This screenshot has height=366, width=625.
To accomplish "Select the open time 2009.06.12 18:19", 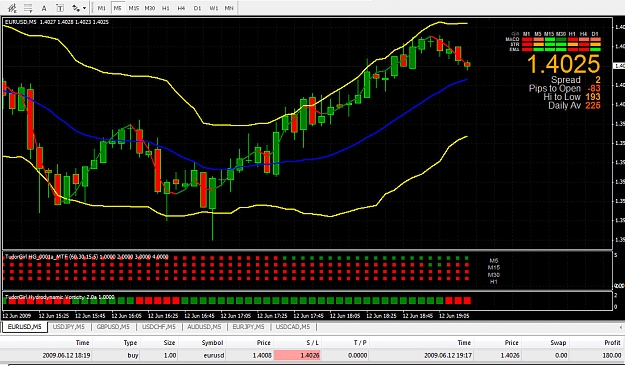I will point(66,355).
